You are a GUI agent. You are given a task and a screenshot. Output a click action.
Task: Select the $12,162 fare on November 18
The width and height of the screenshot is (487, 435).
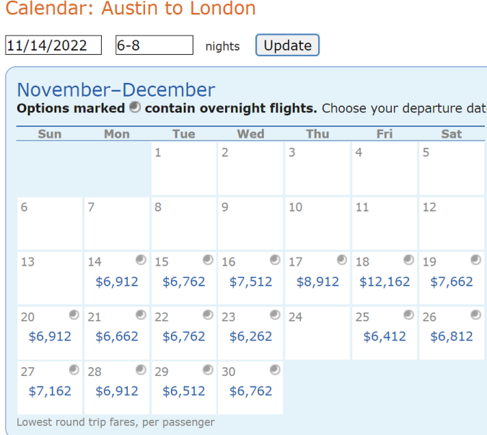[384, 282]
